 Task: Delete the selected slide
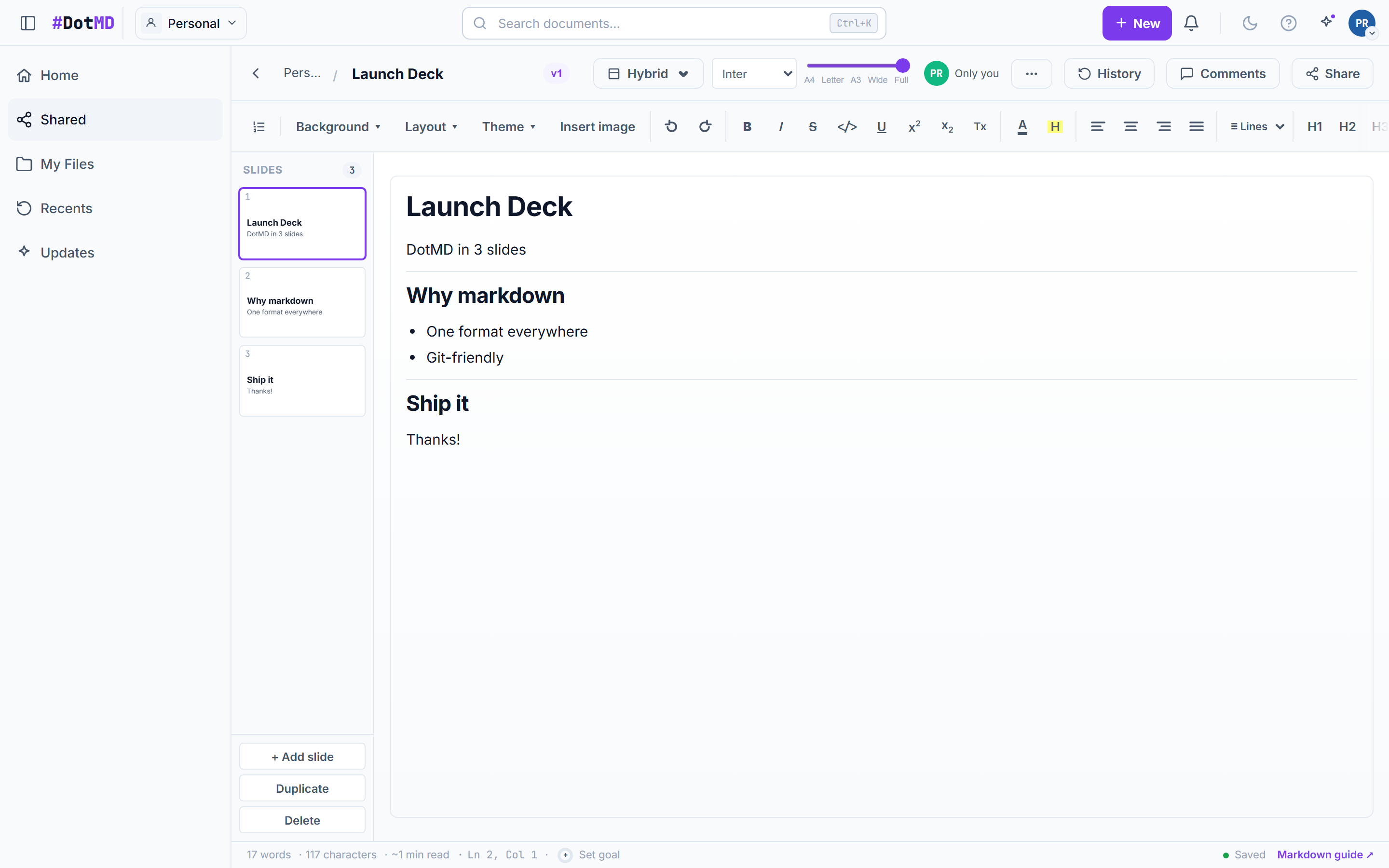coord(302,820)
